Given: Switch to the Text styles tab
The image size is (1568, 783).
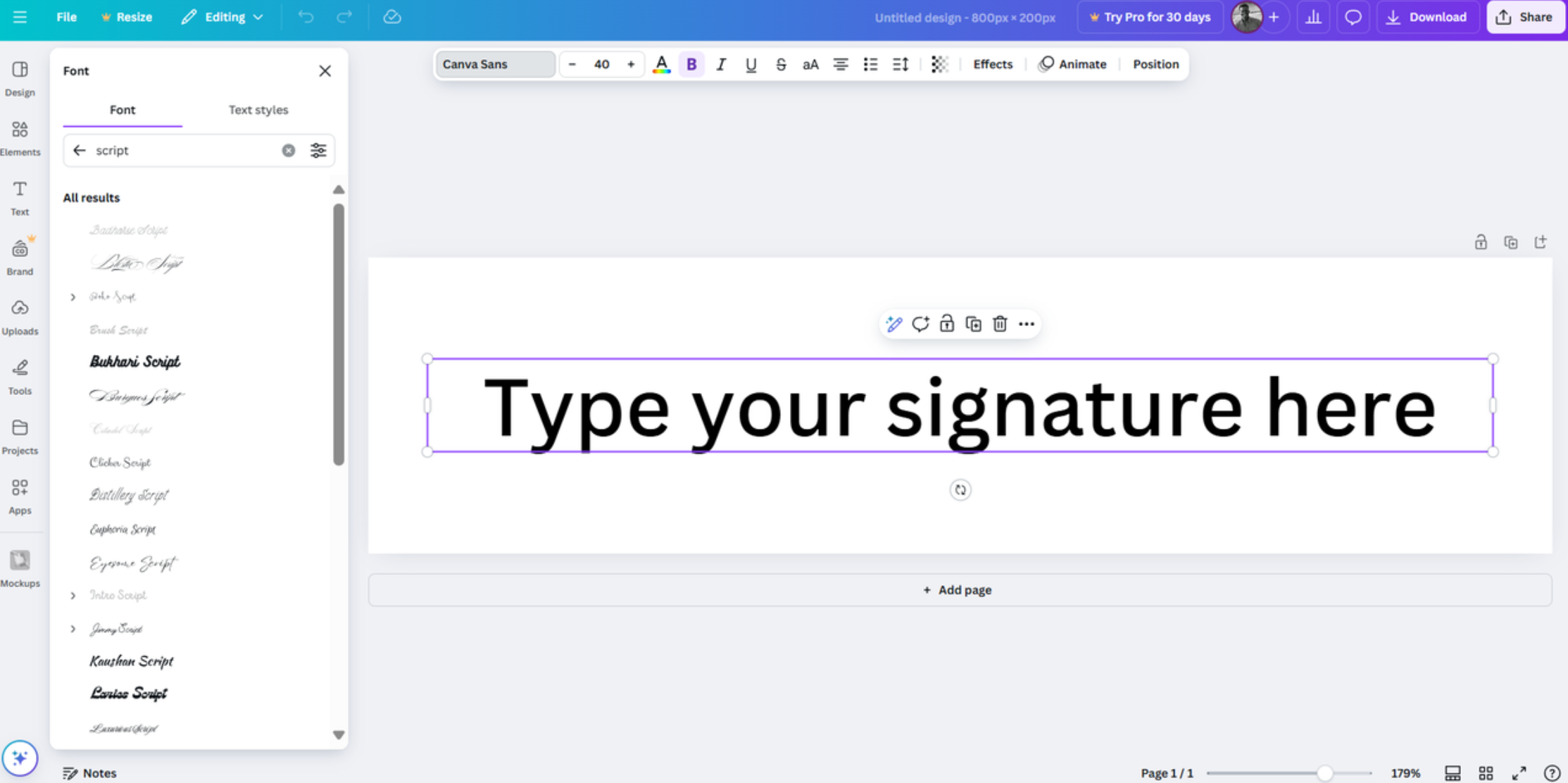Looking at the screenshot, I should coord(258,110).
